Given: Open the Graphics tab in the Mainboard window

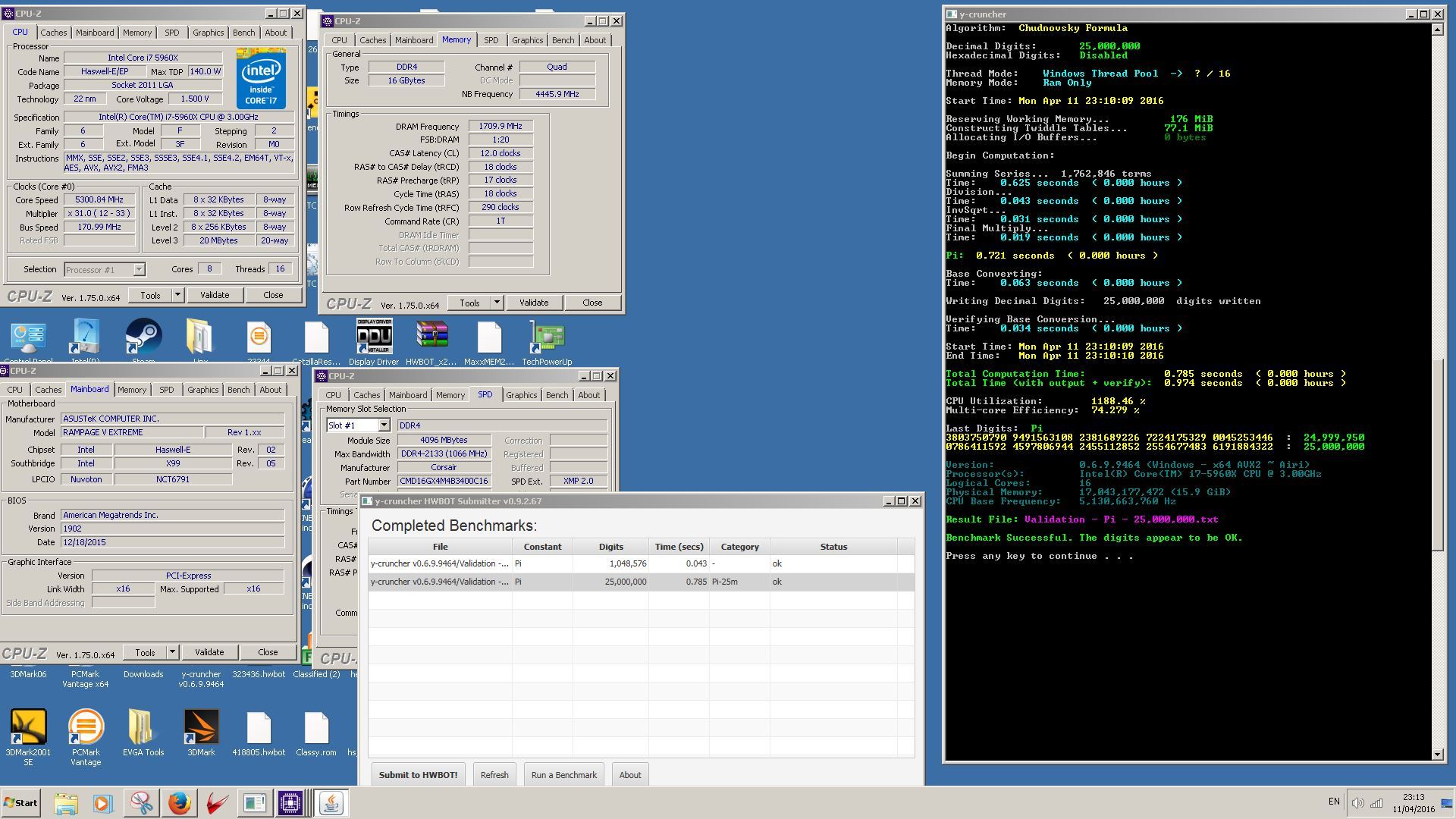Looking at the screenshot, I should pos(202,390).
